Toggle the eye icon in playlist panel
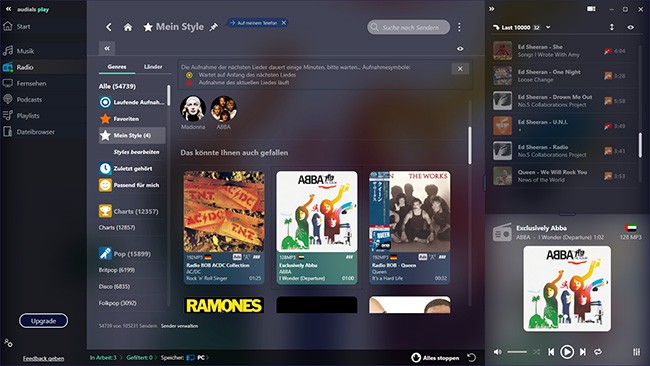This screenshot has width=650, height=366. 631,27
